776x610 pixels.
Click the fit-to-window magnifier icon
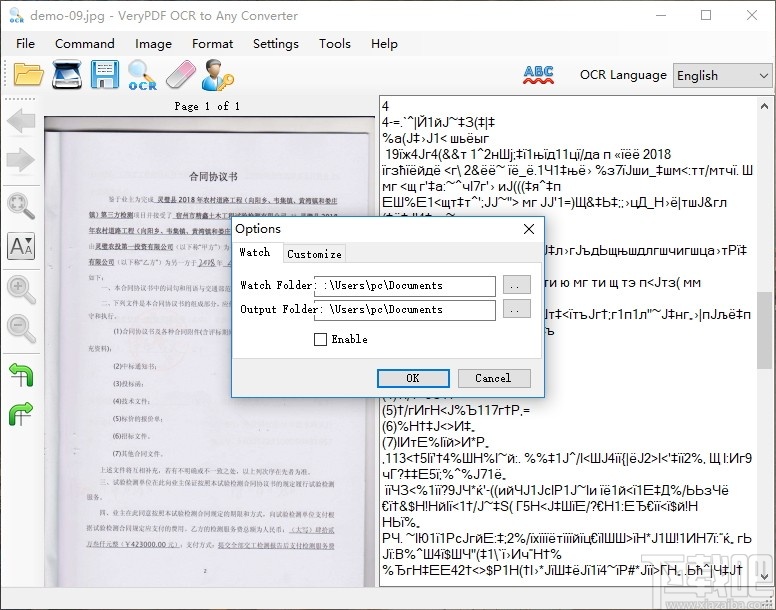pyautogui.click(x=21, y=206)
